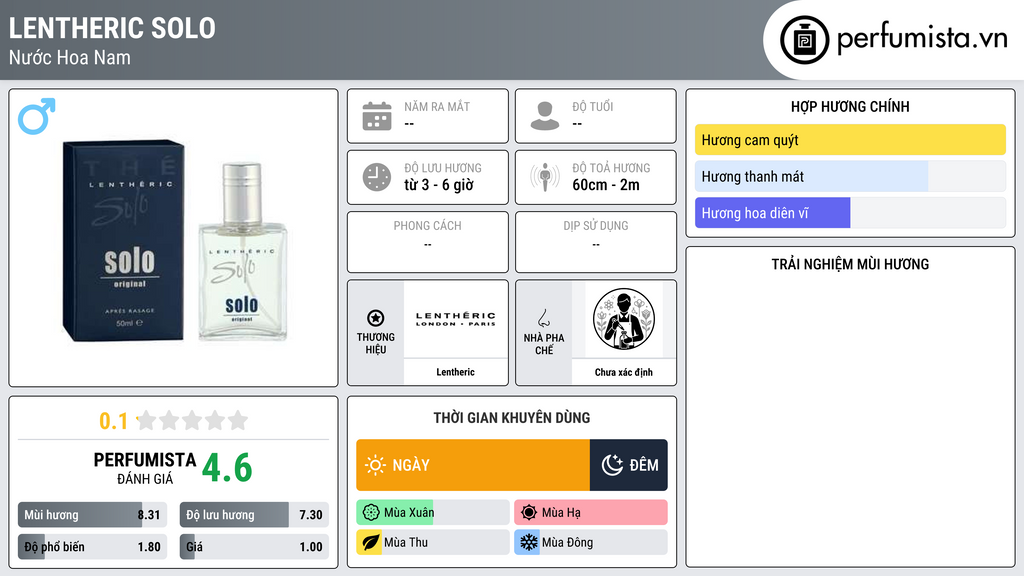Click the Độ lưu hương 7.30 score bar

pyautogui.click(x=254, y=515)
